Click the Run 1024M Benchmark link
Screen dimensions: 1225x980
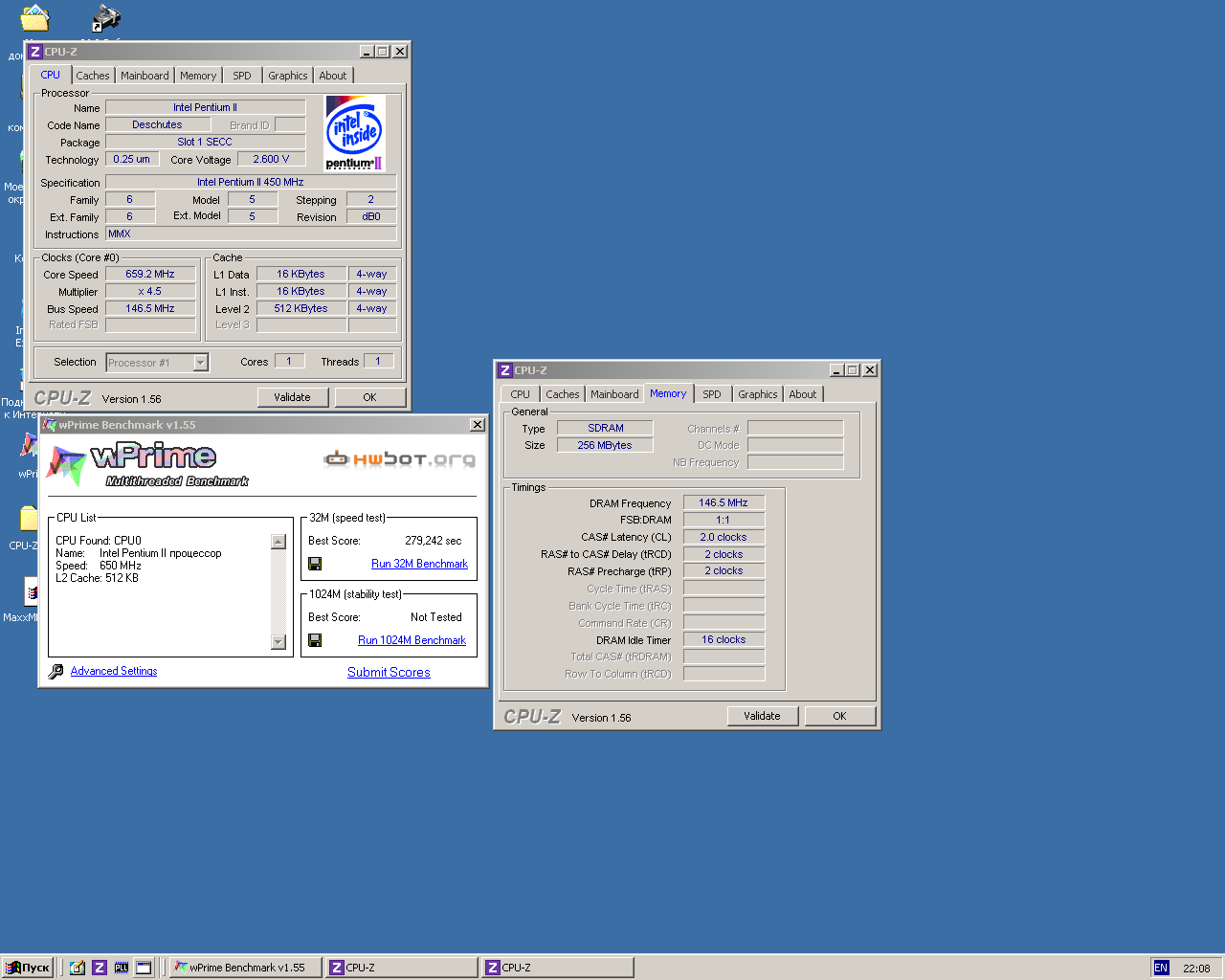412,640
